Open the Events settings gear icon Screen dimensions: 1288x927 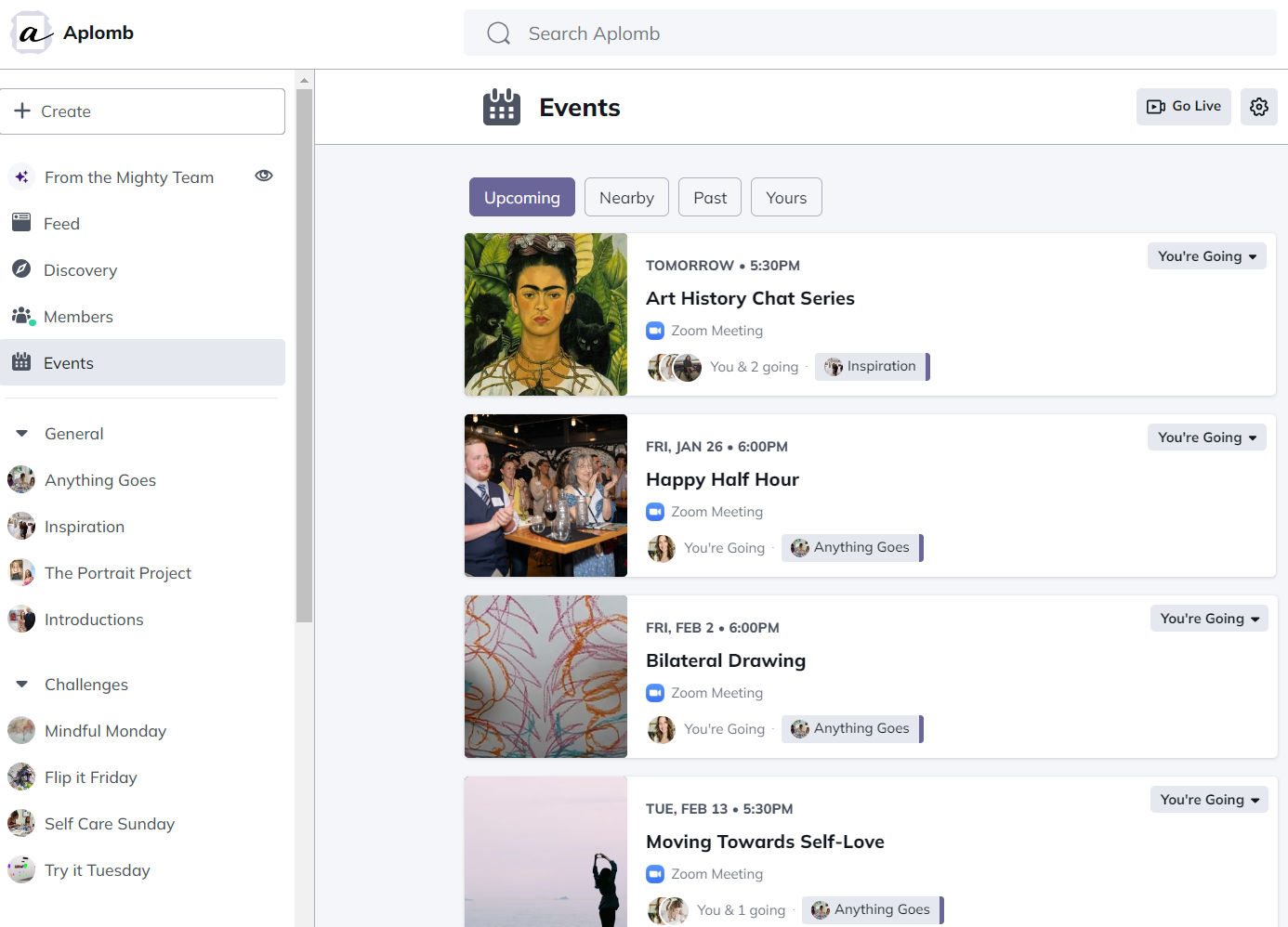(x=1259, y=106)
